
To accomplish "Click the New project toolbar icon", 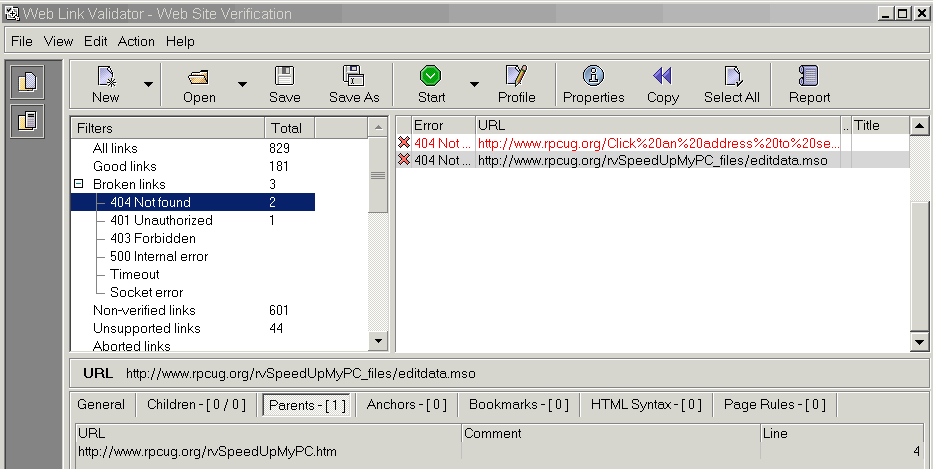I will pos(106,77).
